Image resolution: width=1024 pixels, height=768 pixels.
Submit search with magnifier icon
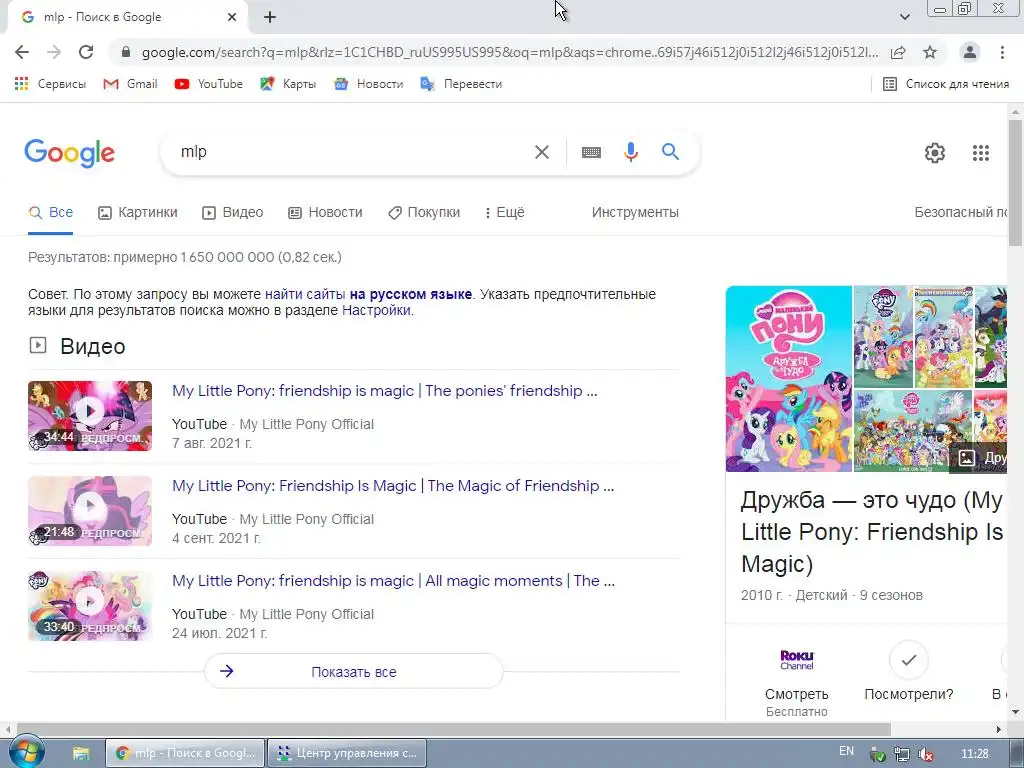670,152
